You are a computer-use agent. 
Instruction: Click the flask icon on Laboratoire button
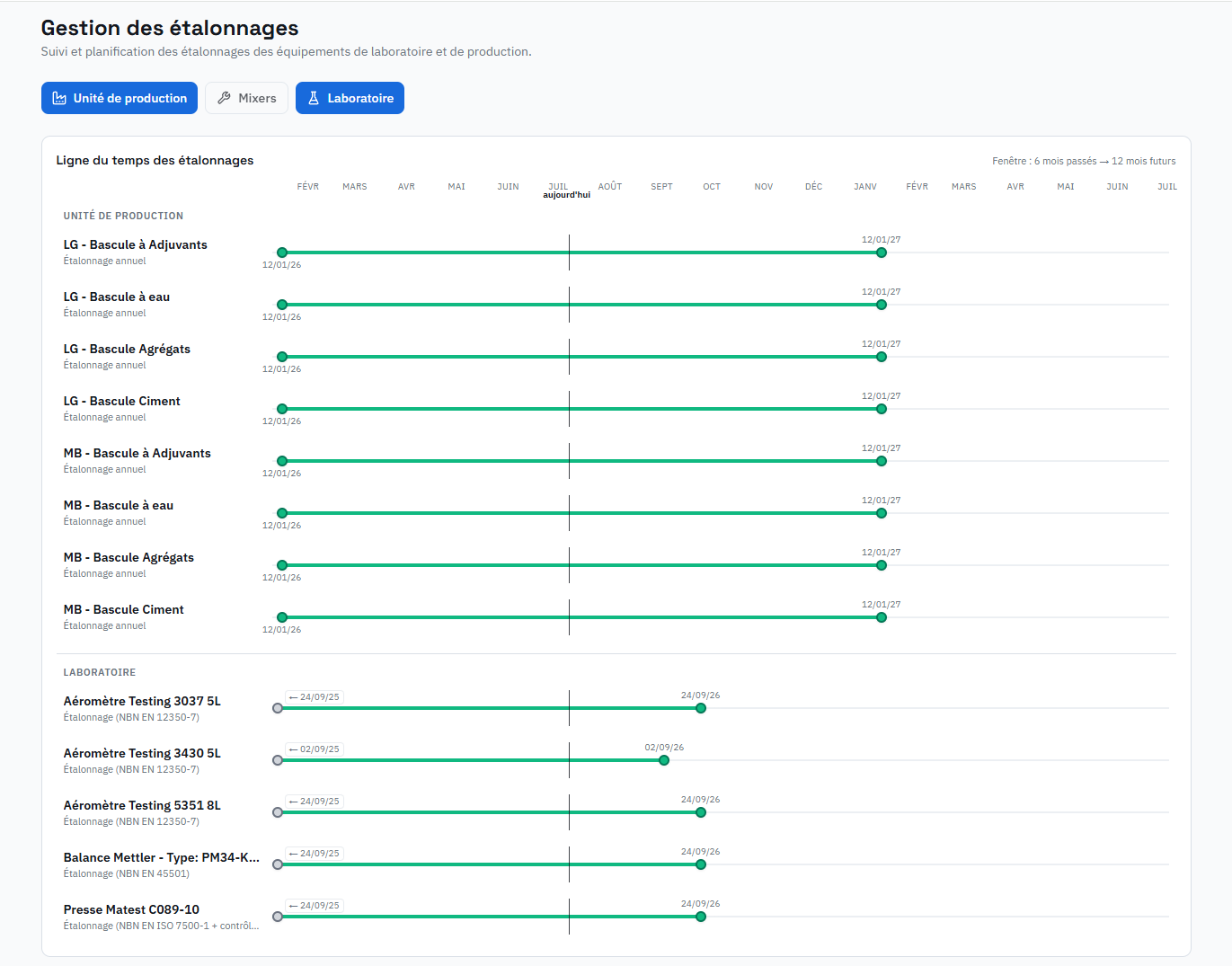tap(314, 98)
